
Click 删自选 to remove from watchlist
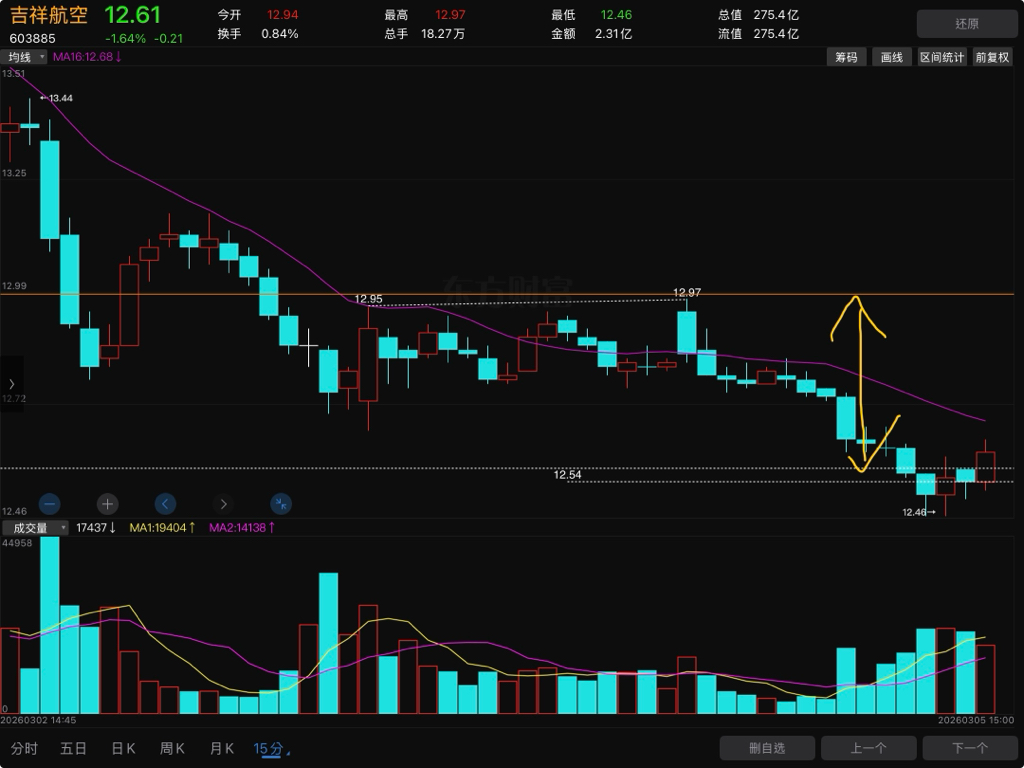767,748
